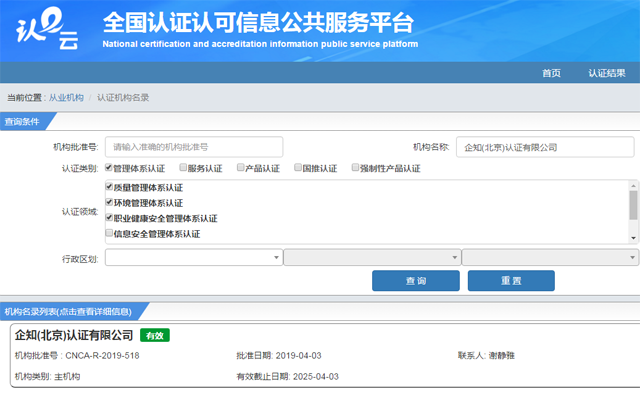Screen dimensions: 640x398
Task: Uncheck the 管理体系认证 checkbox
Action: click(x=109, y=167)
